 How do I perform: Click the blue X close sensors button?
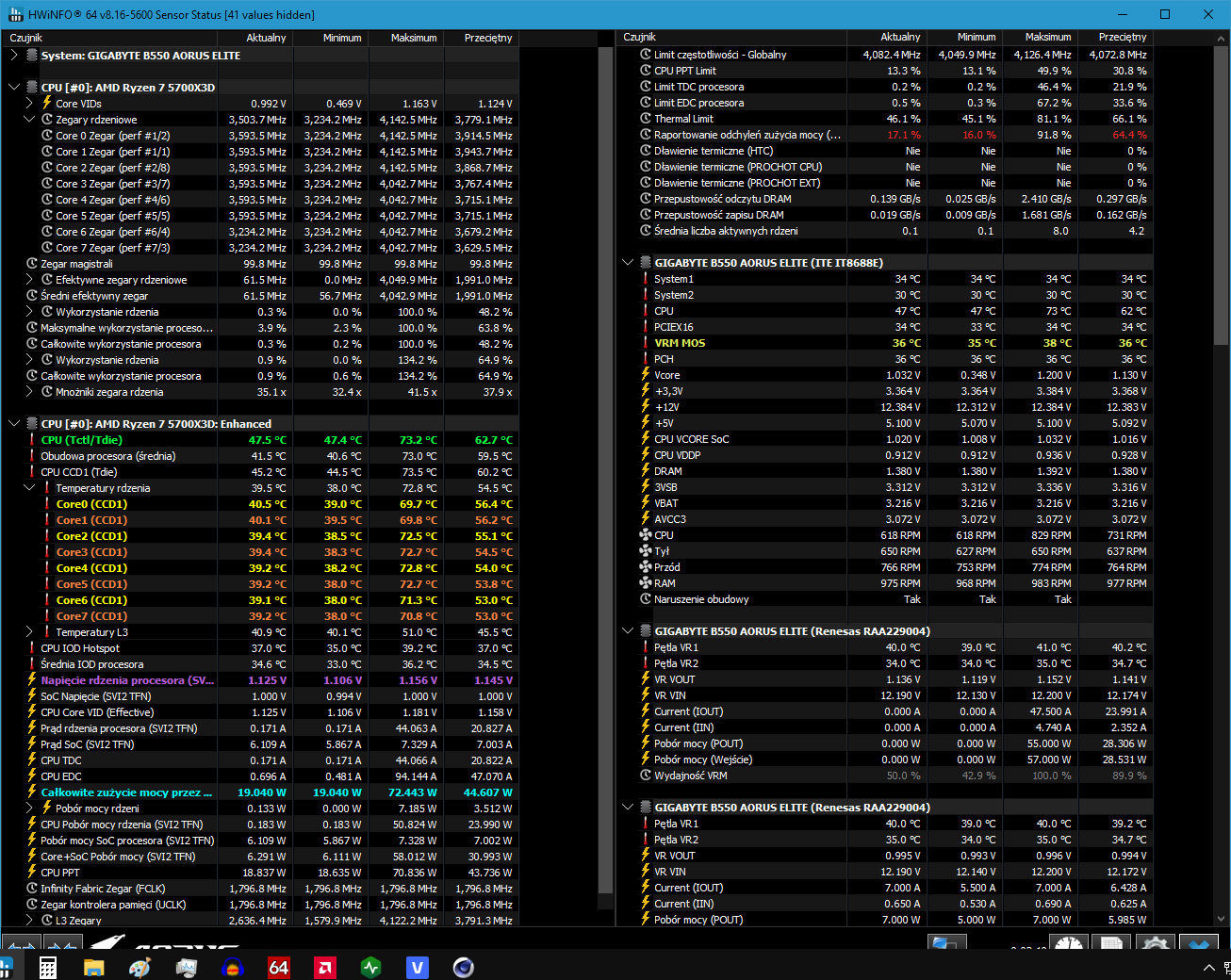[x=1199, y=943]
